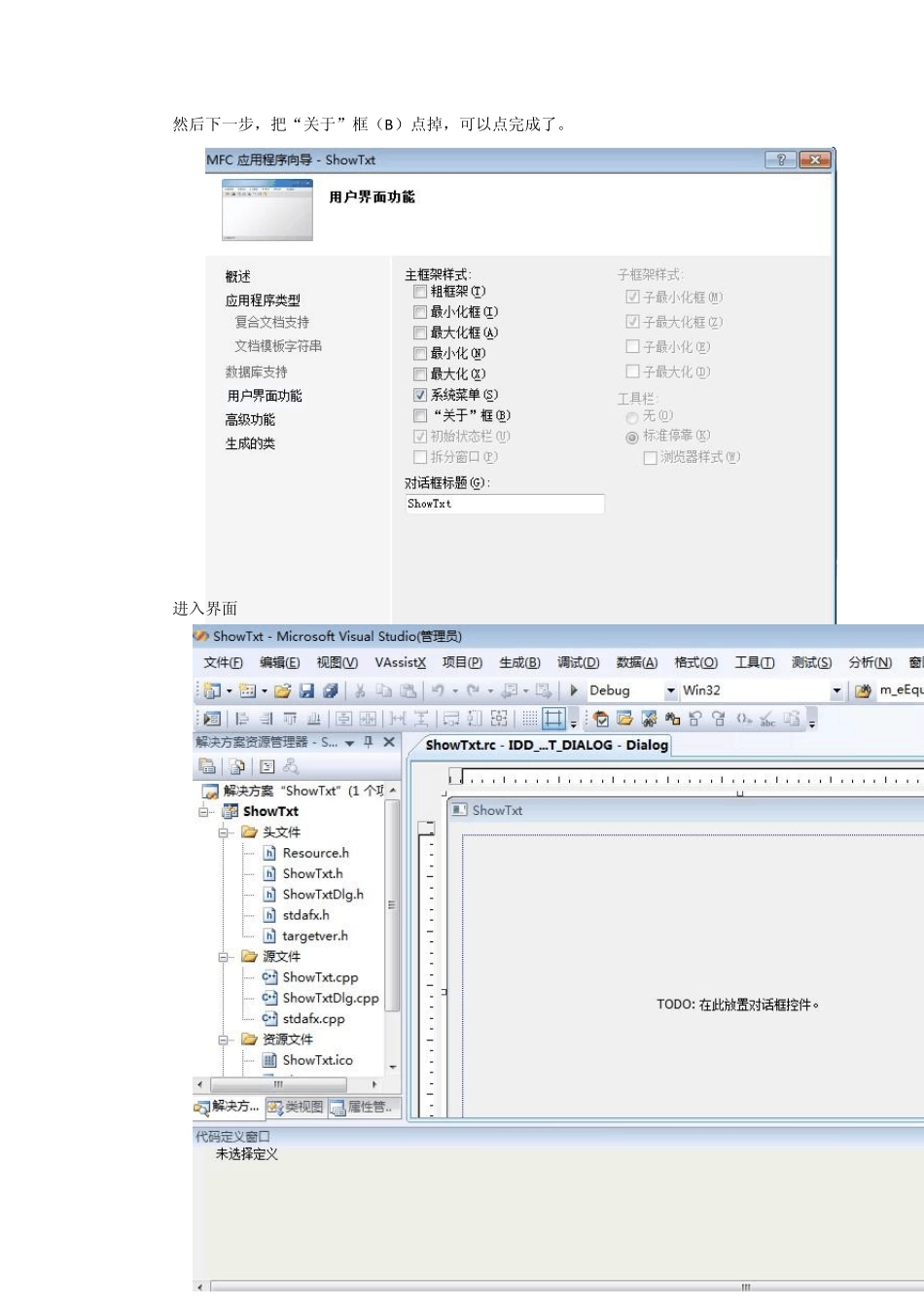
Task: Open the Solution Explorer window options arrow
Action: pos(349,743)
